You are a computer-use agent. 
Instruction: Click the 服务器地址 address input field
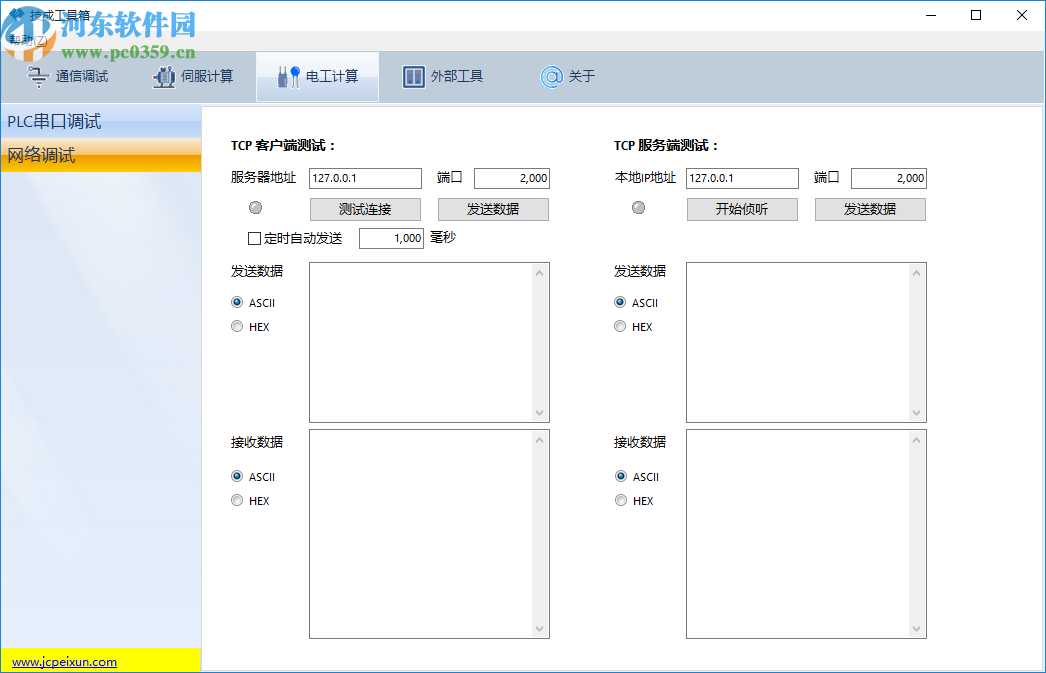(364, 178)
